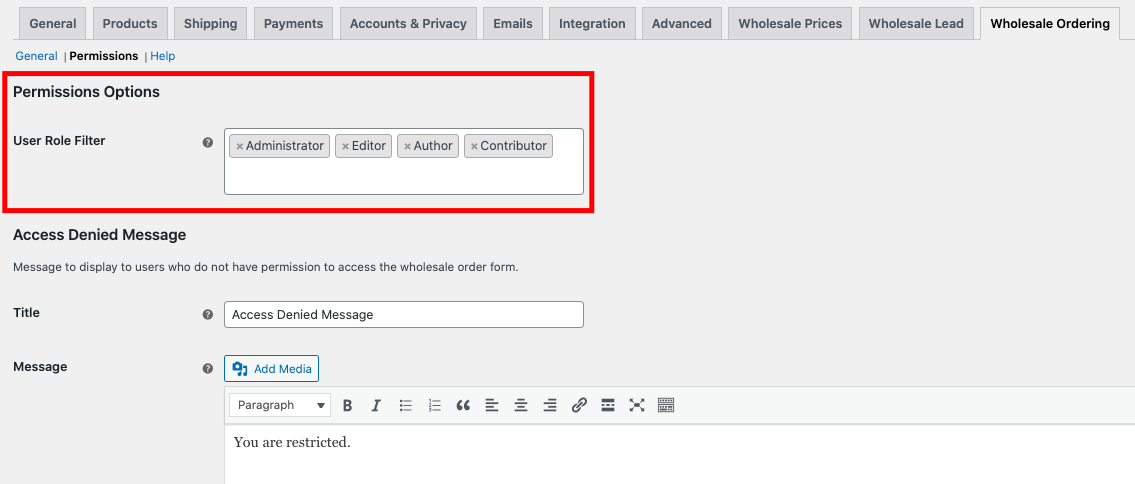Open the Help sub-section link
Image resolution: width=1135 pixels, height=484 pixels.
pos(162,56)
